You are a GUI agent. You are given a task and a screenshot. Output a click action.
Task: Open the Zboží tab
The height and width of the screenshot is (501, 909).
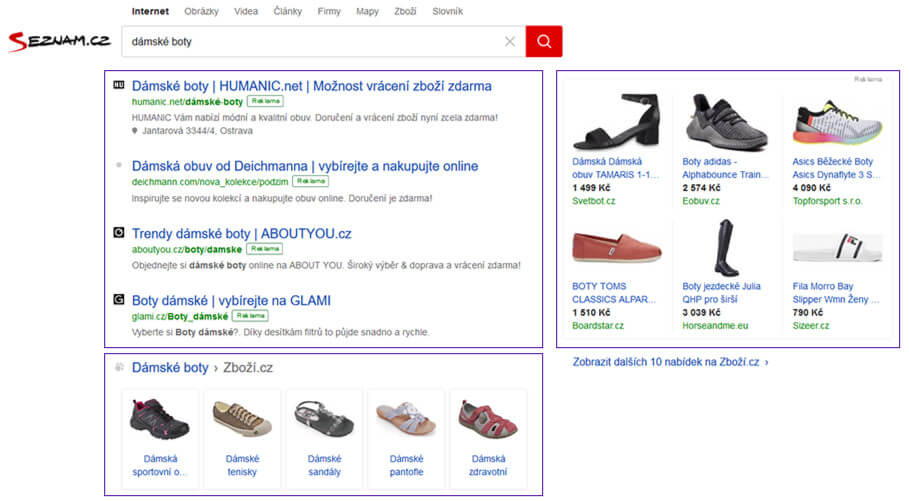[405, 11]
